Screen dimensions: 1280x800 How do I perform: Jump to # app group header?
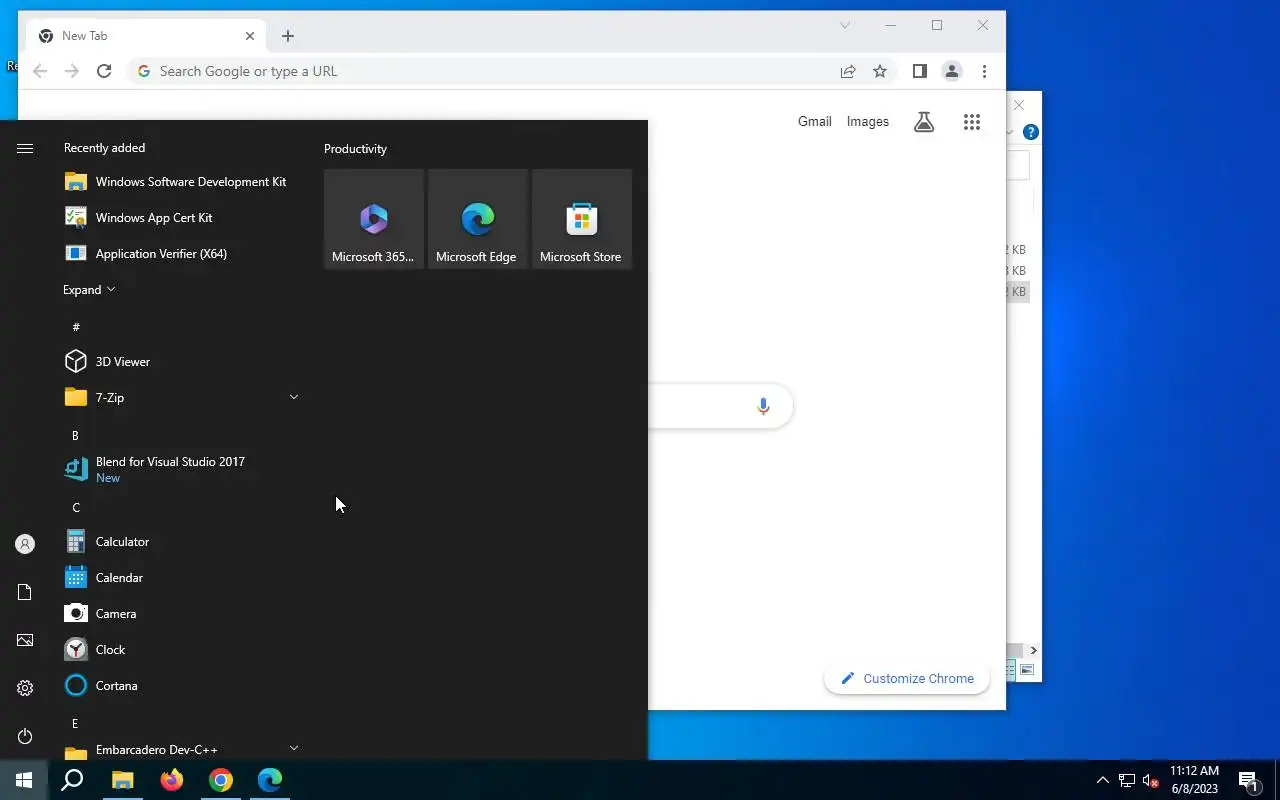[x=76, y=327]
